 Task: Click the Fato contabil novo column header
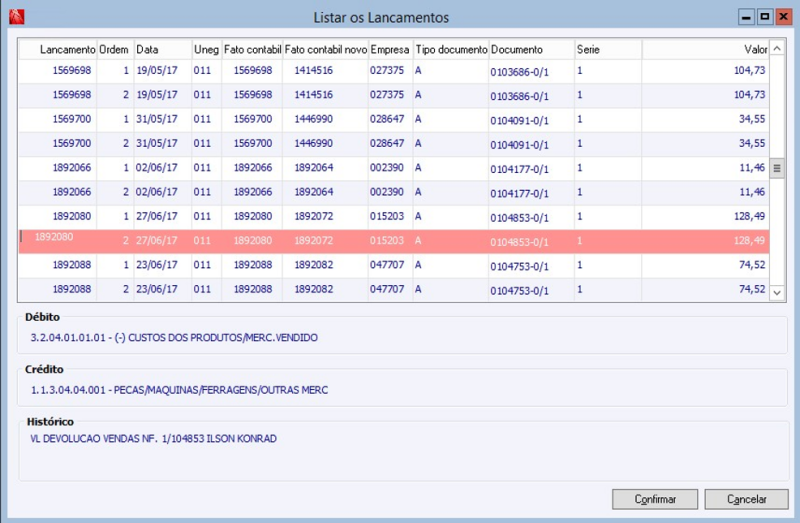(326, 49)
